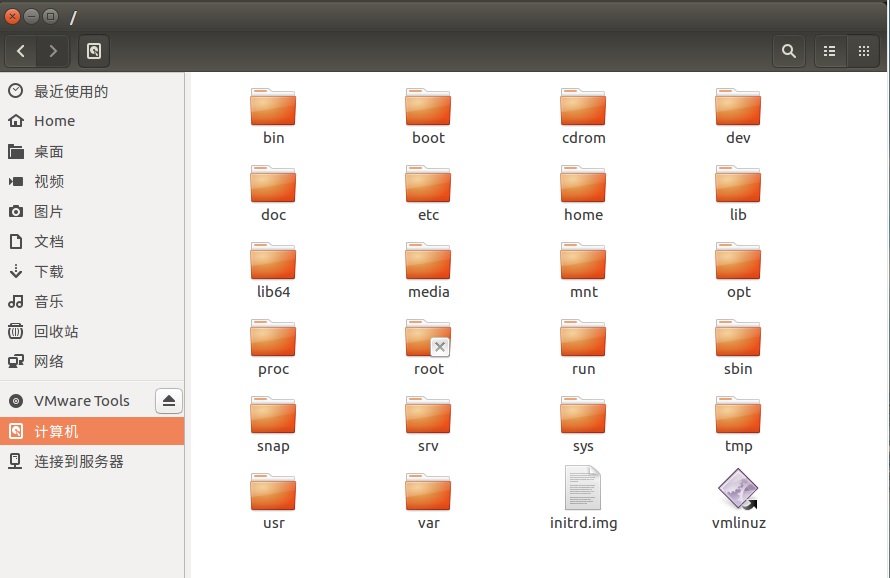Go back with the left arrow button

(21, 51)
